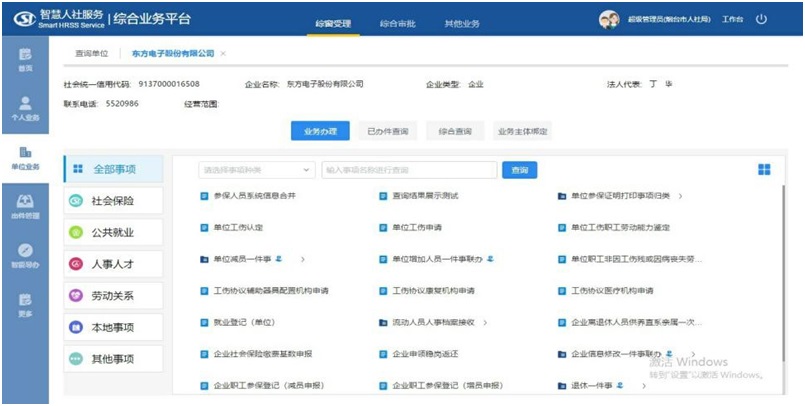This screenshot has width=805, height=406.
Task: Open the 单位工伤认定 item link
Action: (238, 227)
